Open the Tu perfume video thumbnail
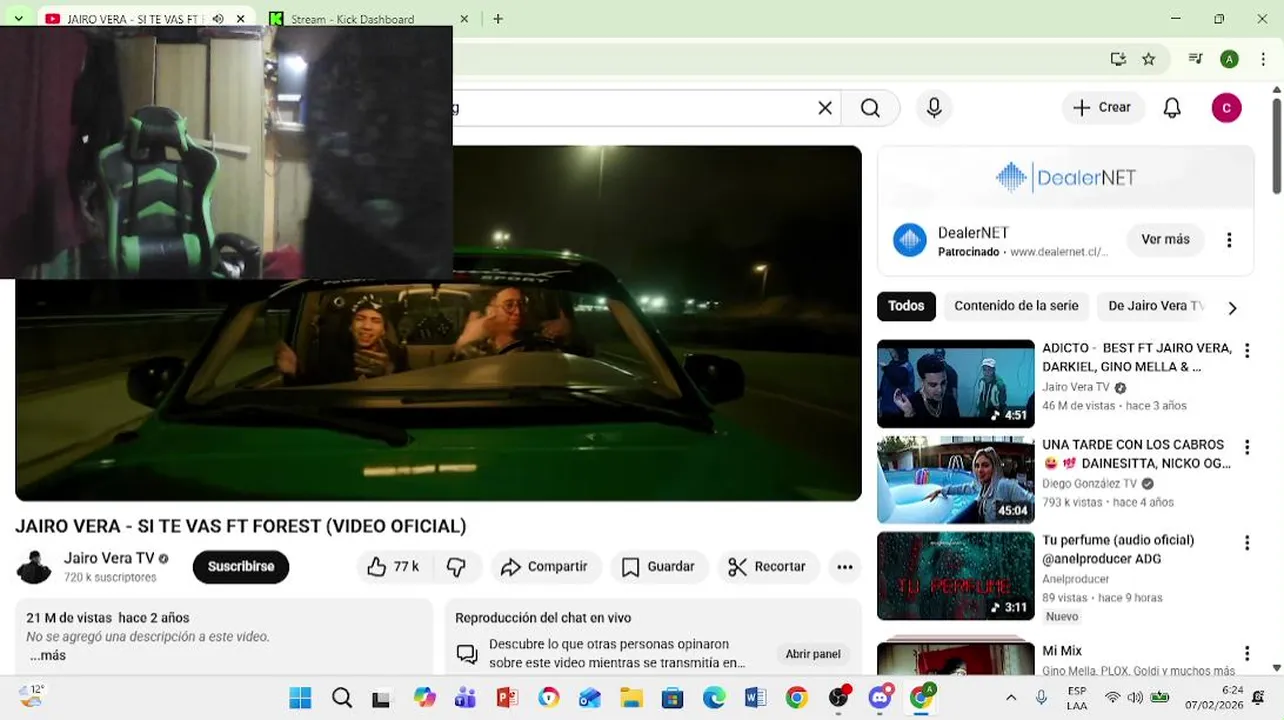 (956, 576)
